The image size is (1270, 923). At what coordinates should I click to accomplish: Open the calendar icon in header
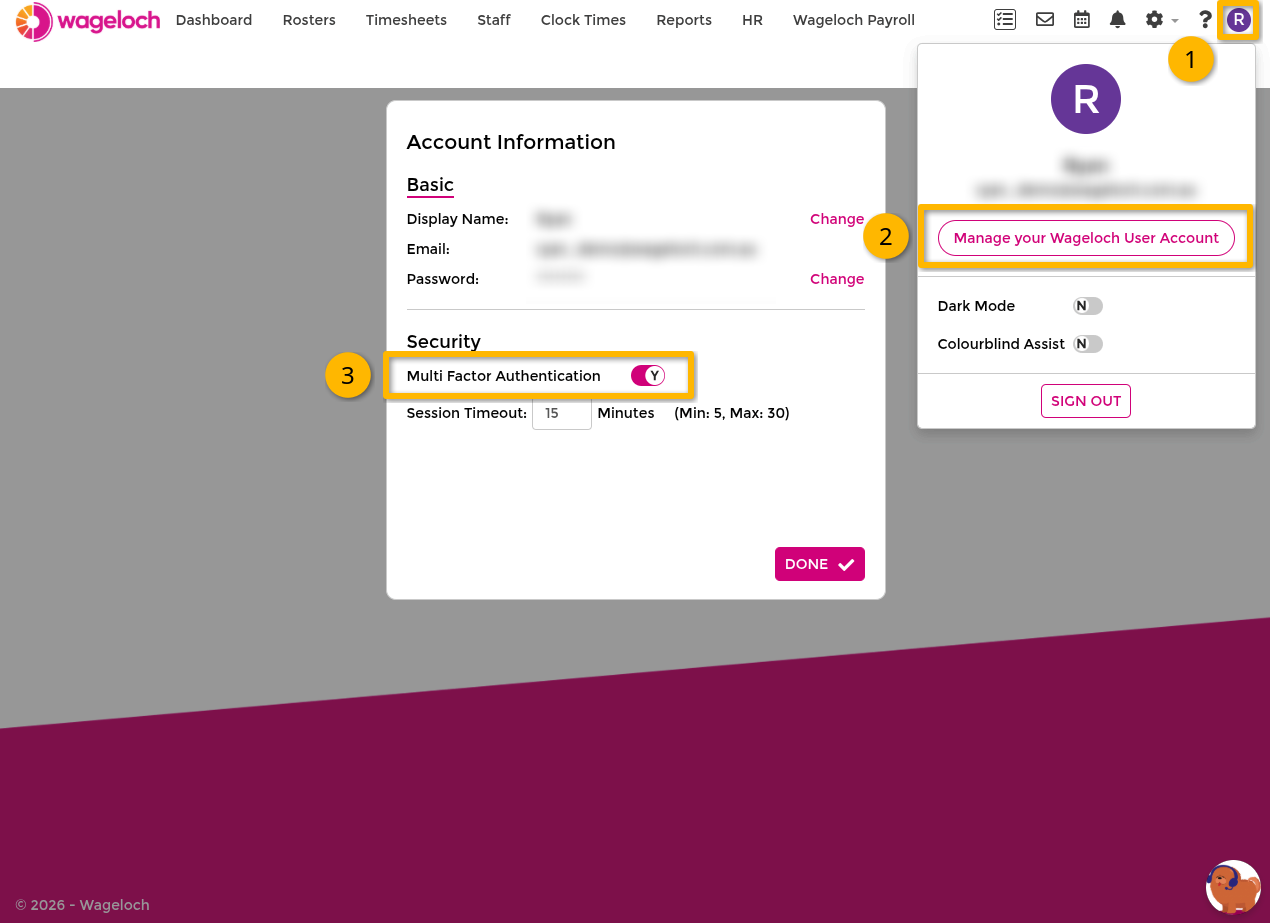[x=1082, y=19]
